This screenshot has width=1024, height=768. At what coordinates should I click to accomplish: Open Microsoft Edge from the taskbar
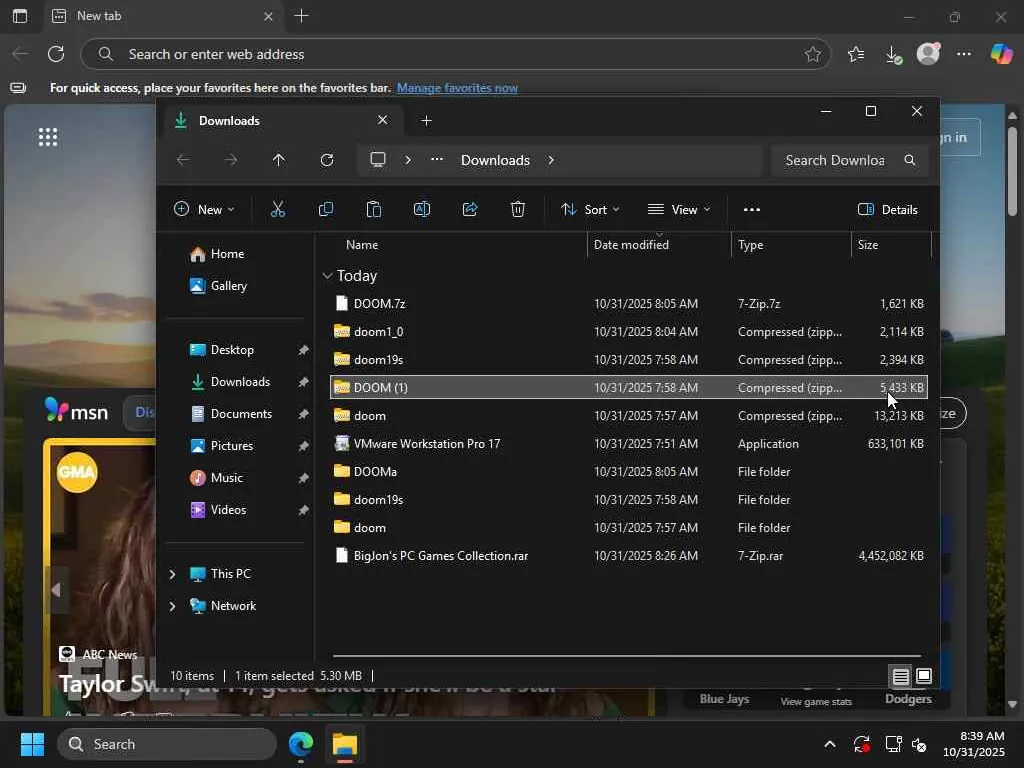click(x=301, y=744)
